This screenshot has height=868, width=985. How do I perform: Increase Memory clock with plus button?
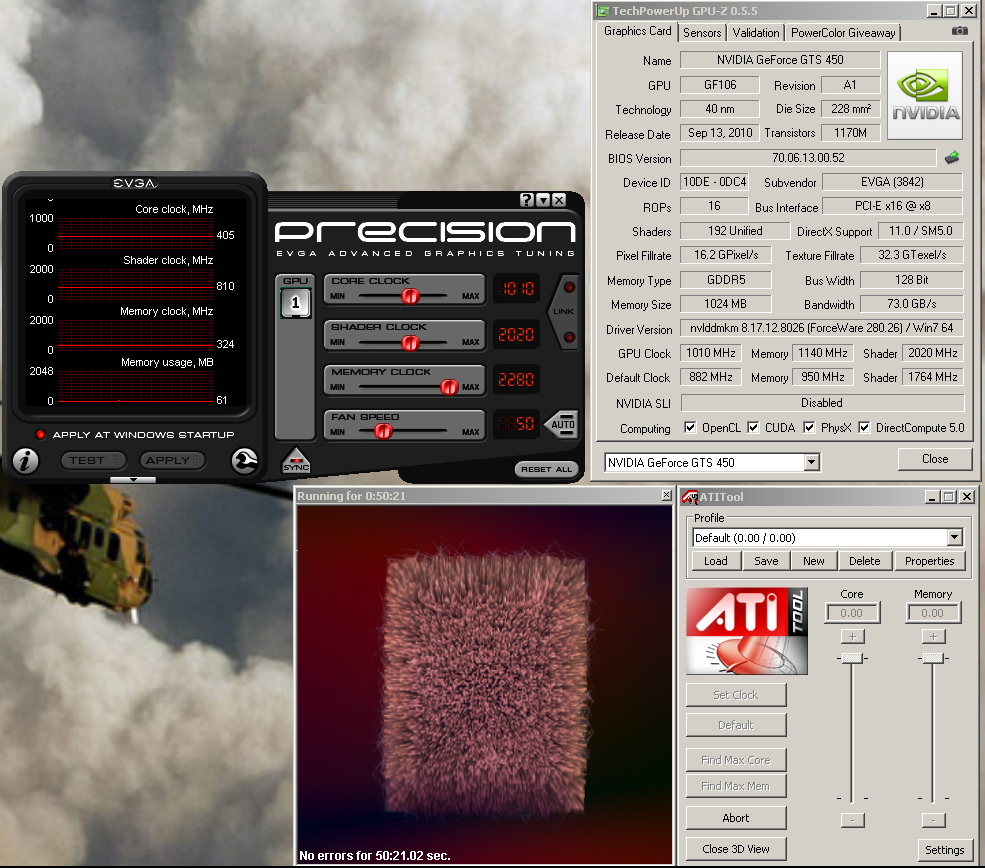pyautogui.click(x=933, y=637)
